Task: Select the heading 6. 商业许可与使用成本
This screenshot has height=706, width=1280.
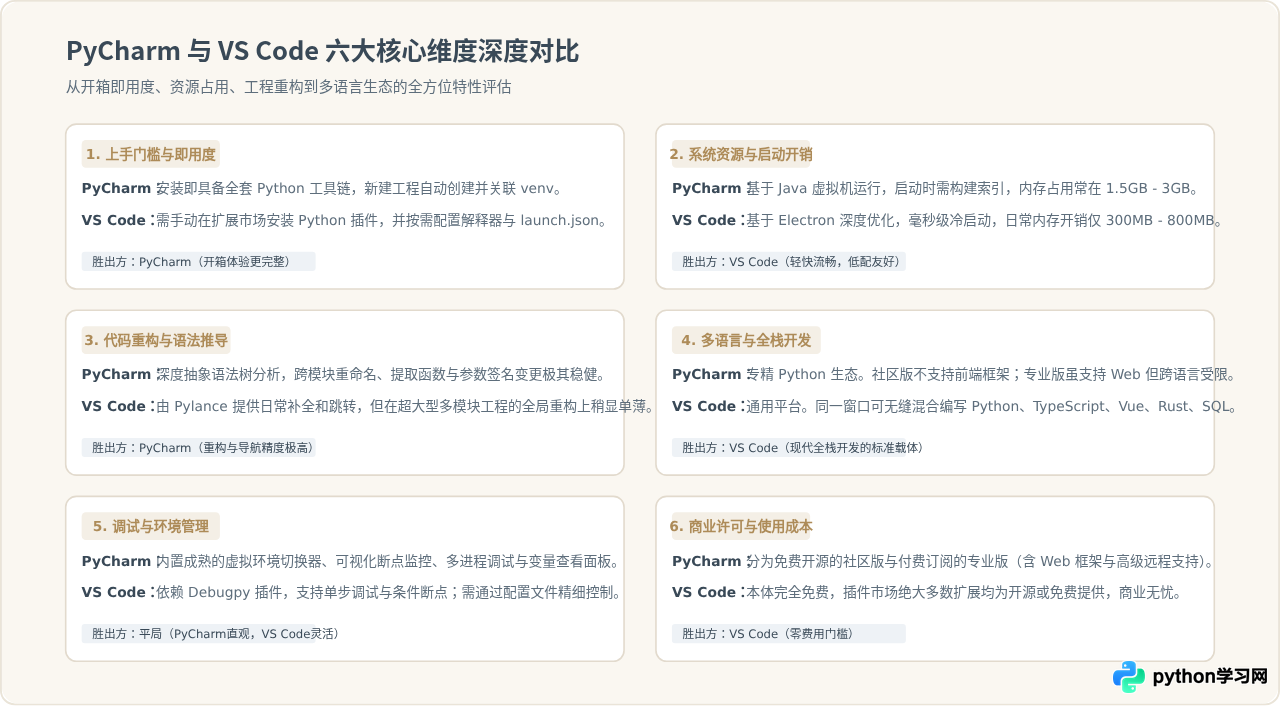Action: (741, 526)
